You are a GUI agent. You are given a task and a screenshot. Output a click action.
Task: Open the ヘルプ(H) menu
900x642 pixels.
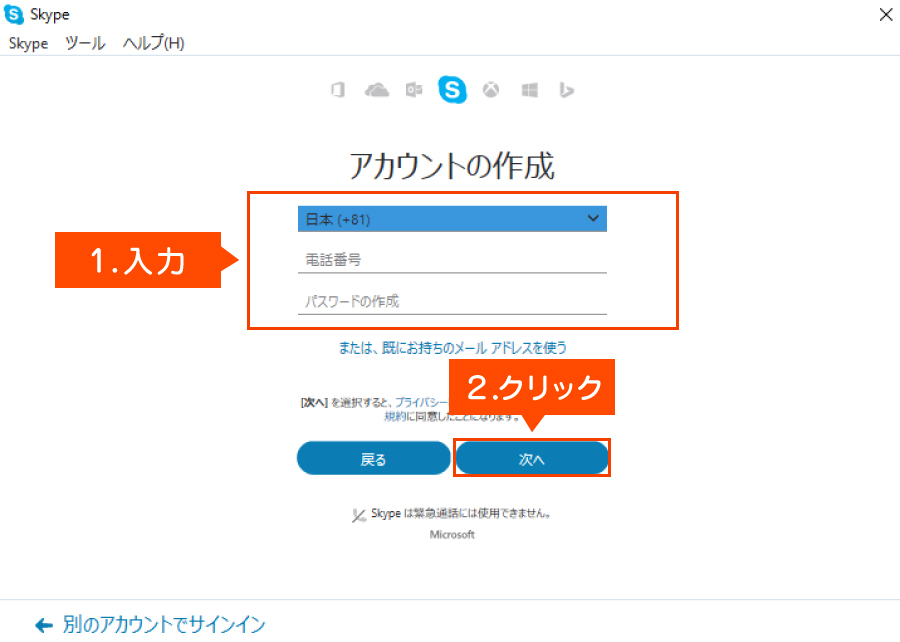[150, 43]
